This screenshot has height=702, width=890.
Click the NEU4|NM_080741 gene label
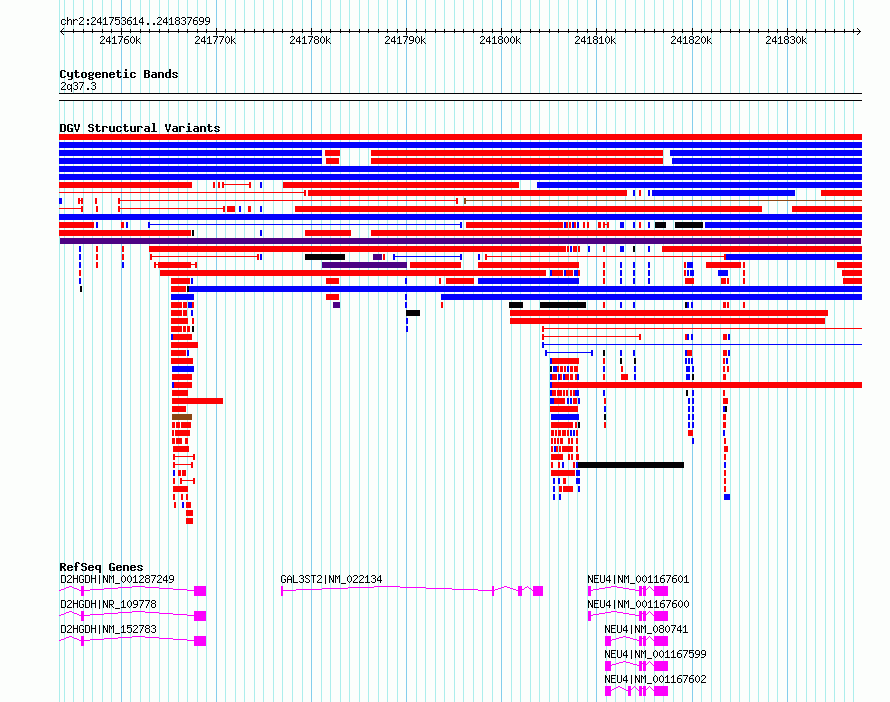click(646, 629)
